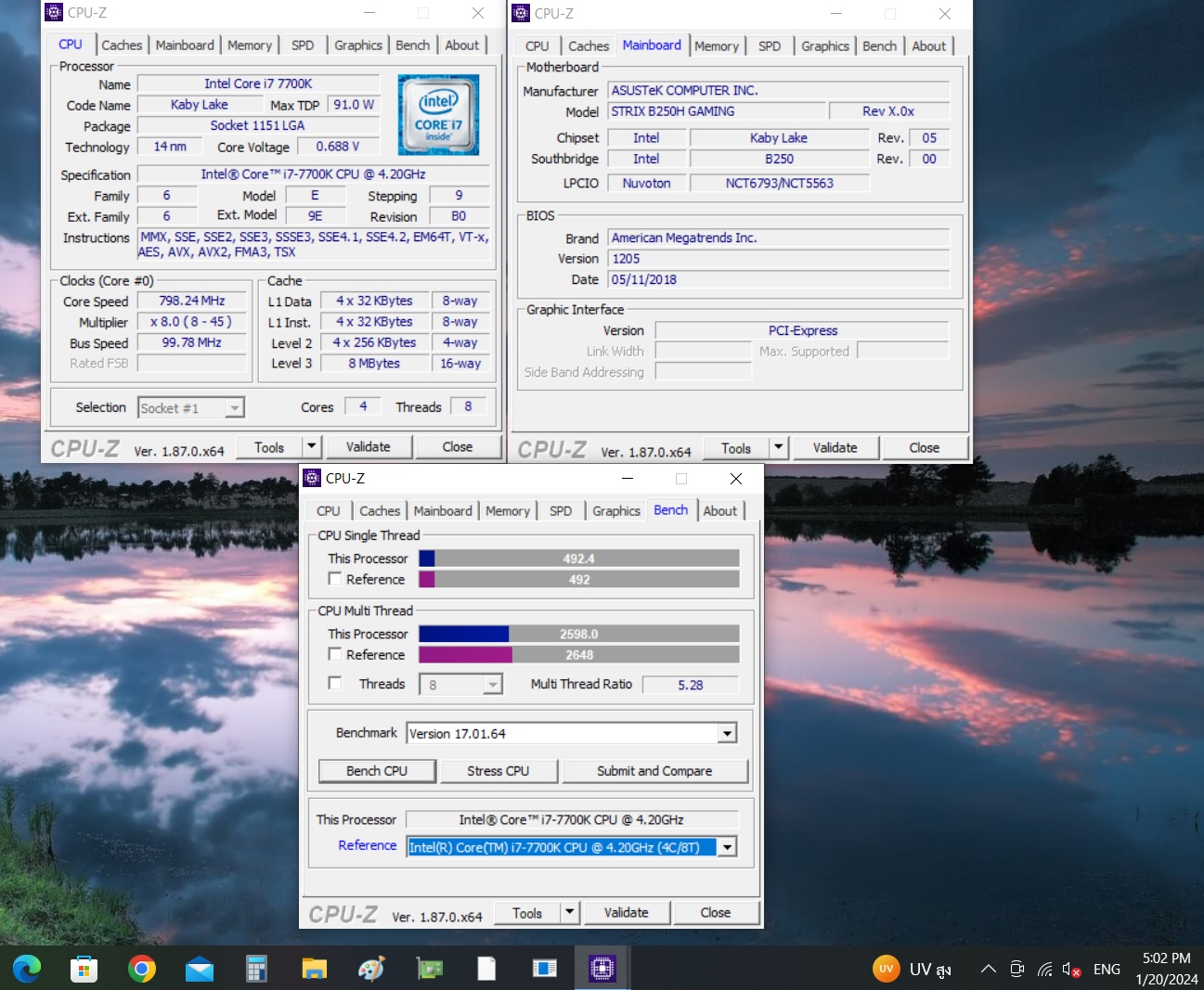This screenshot has height=990, width=1204.
Task: Click This Processor multi thread score bar
Action: (578, 634)
